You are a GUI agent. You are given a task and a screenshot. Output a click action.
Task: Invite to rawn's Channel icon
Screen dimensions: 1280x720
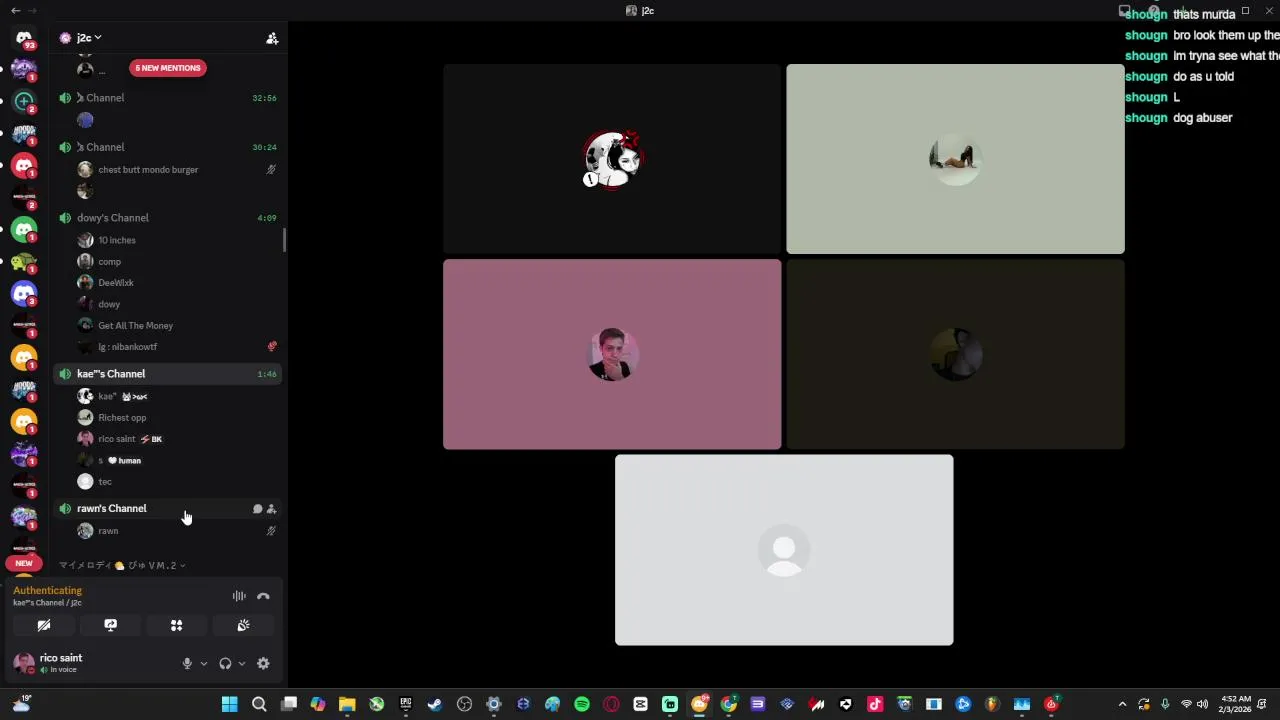(271, 509)
